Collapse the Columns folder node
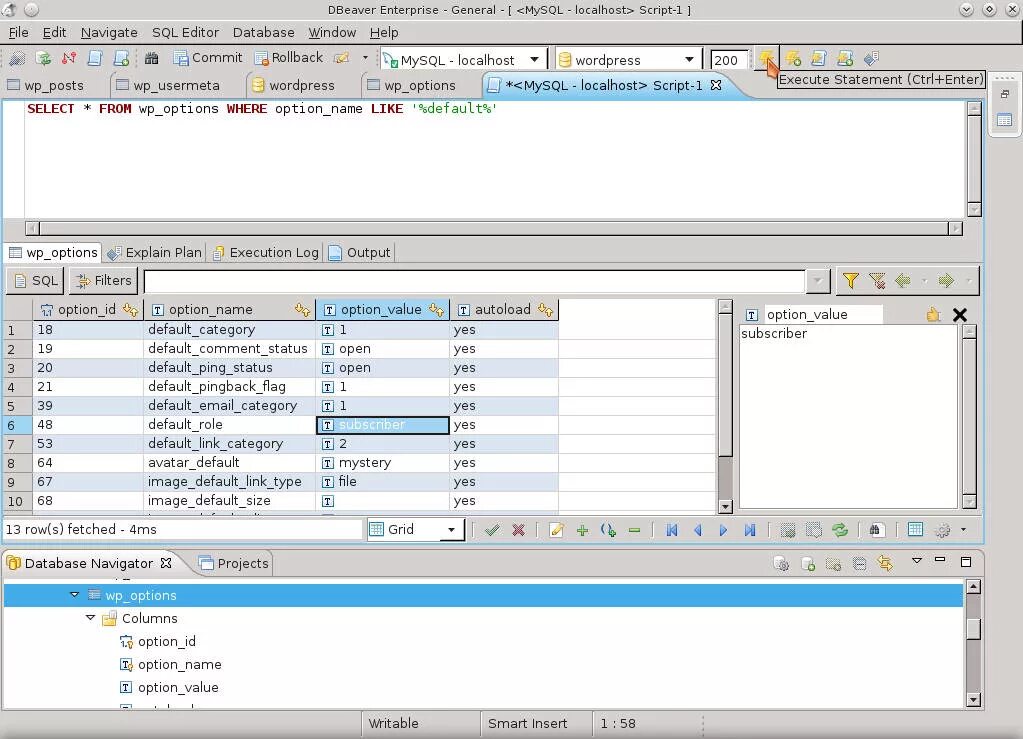 click(91, 618)
